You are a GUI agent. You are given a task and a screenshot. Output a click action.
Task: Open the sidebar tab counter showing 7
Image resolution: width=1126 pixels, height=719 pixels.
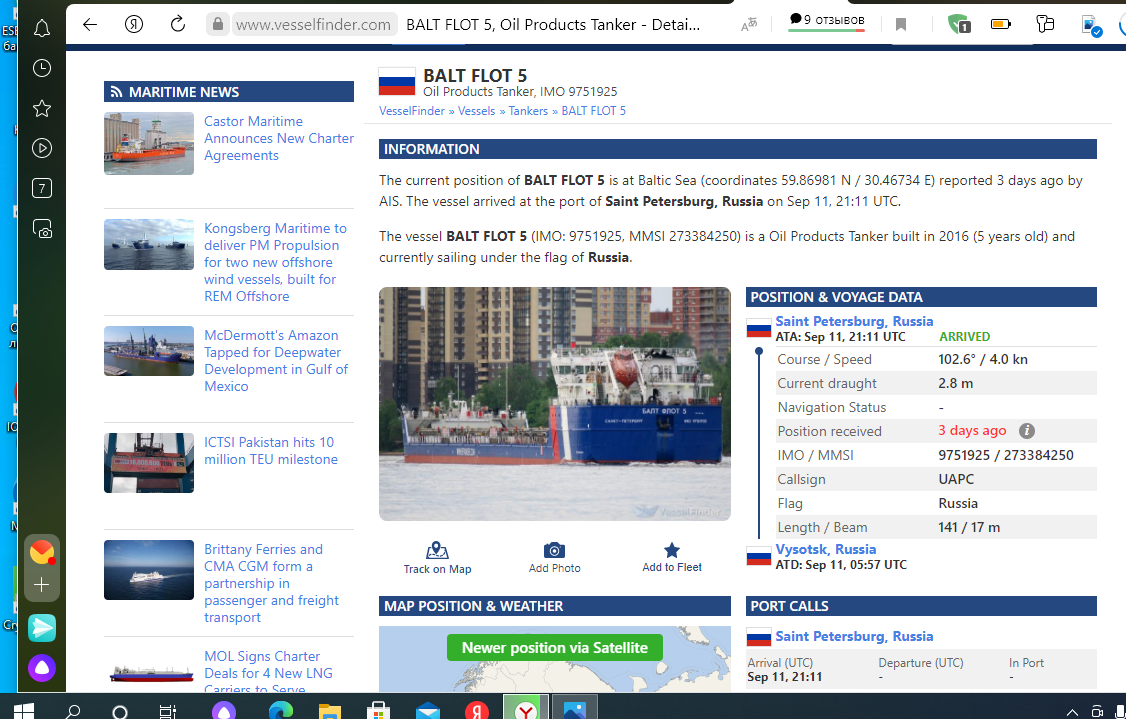(x=42, y=188)
